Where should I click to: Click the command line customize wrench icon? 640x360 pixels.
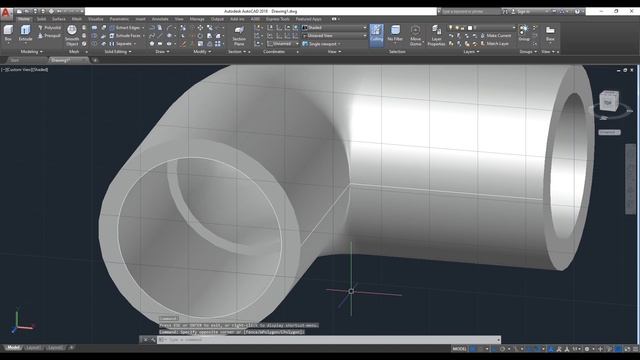coord(153,340)
